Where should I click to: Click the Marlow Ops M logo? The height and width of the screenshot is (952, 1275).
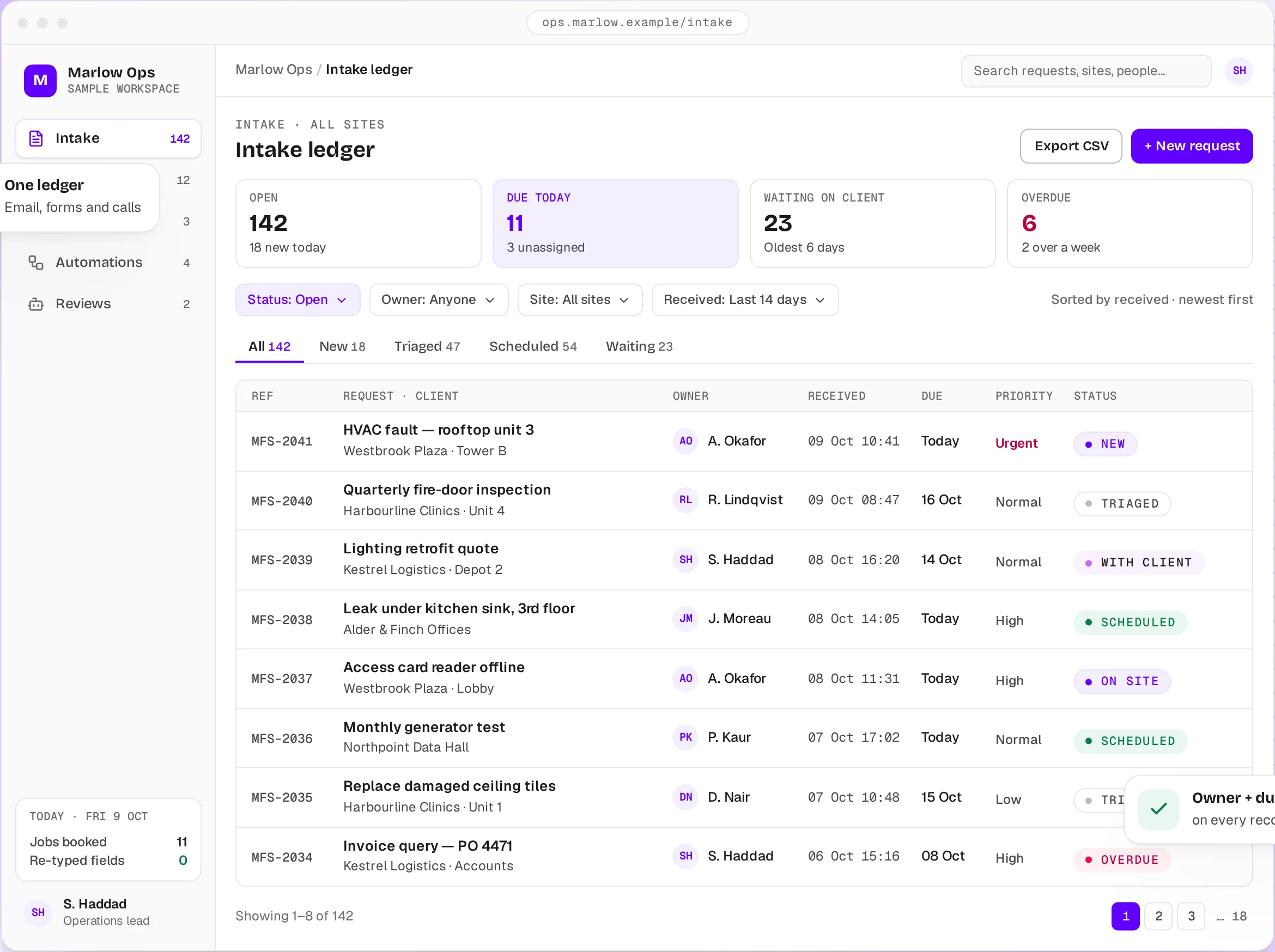pos(40,80)
